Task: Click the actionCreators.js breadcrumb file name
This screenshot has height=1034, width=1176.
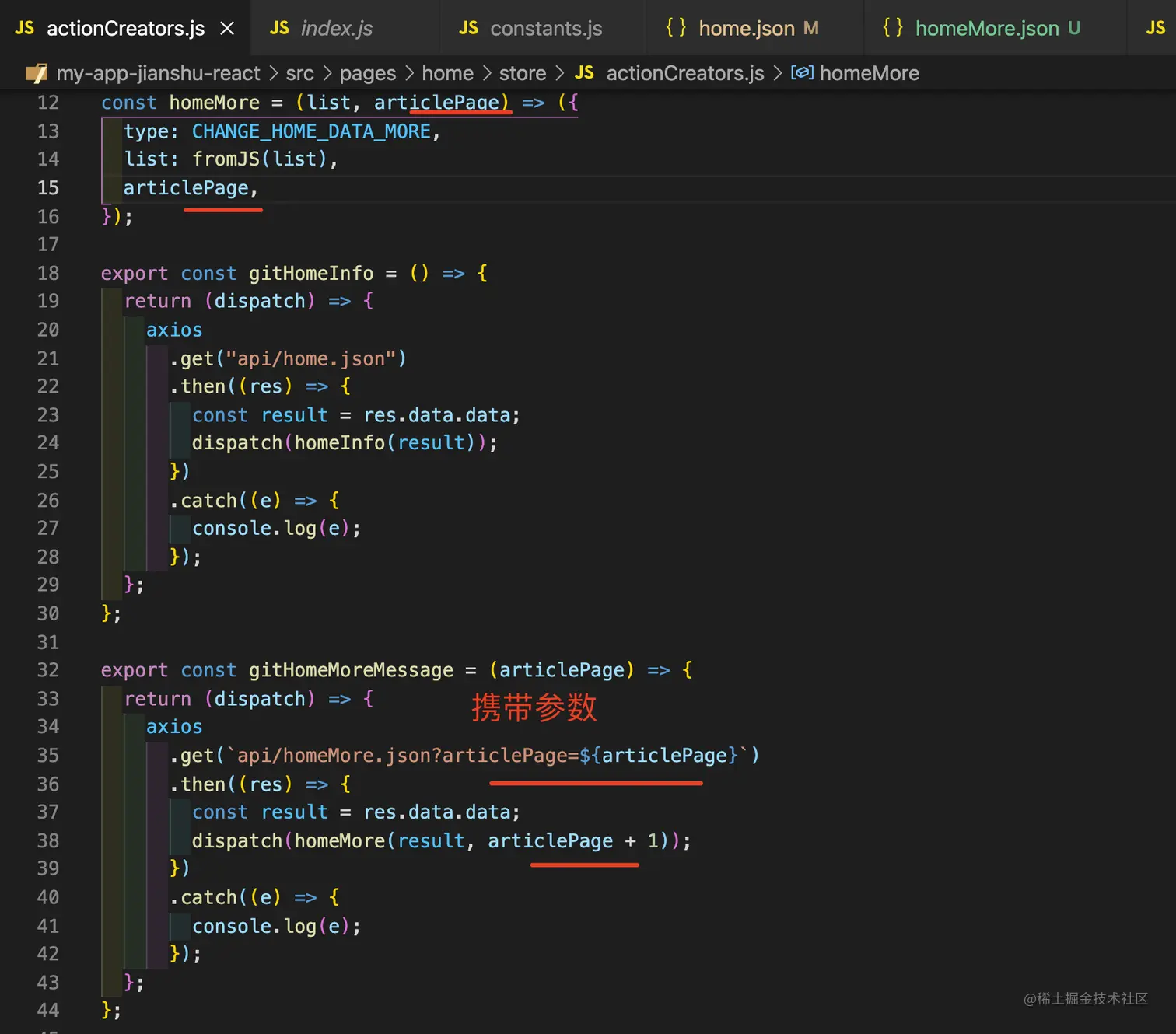Action: coord(685,73)
